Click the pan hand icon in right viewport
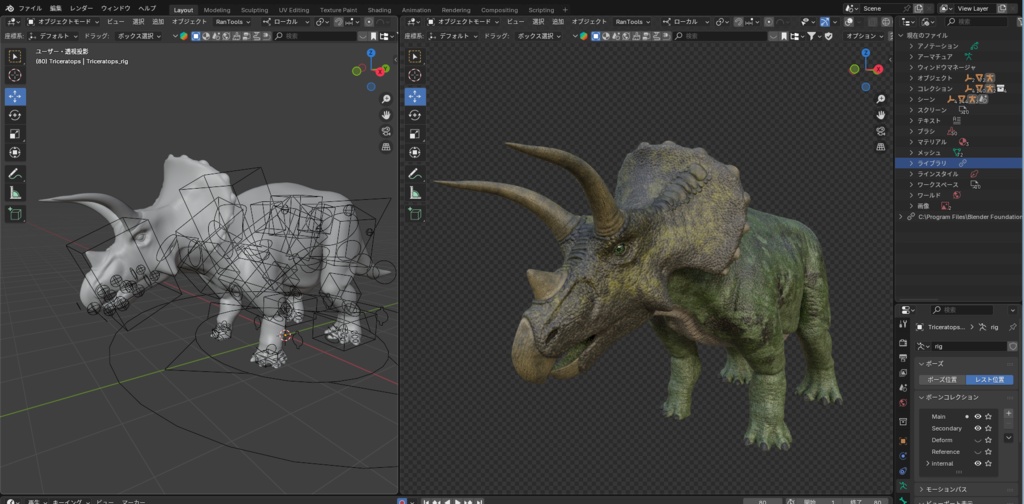 tap(881, 115)
